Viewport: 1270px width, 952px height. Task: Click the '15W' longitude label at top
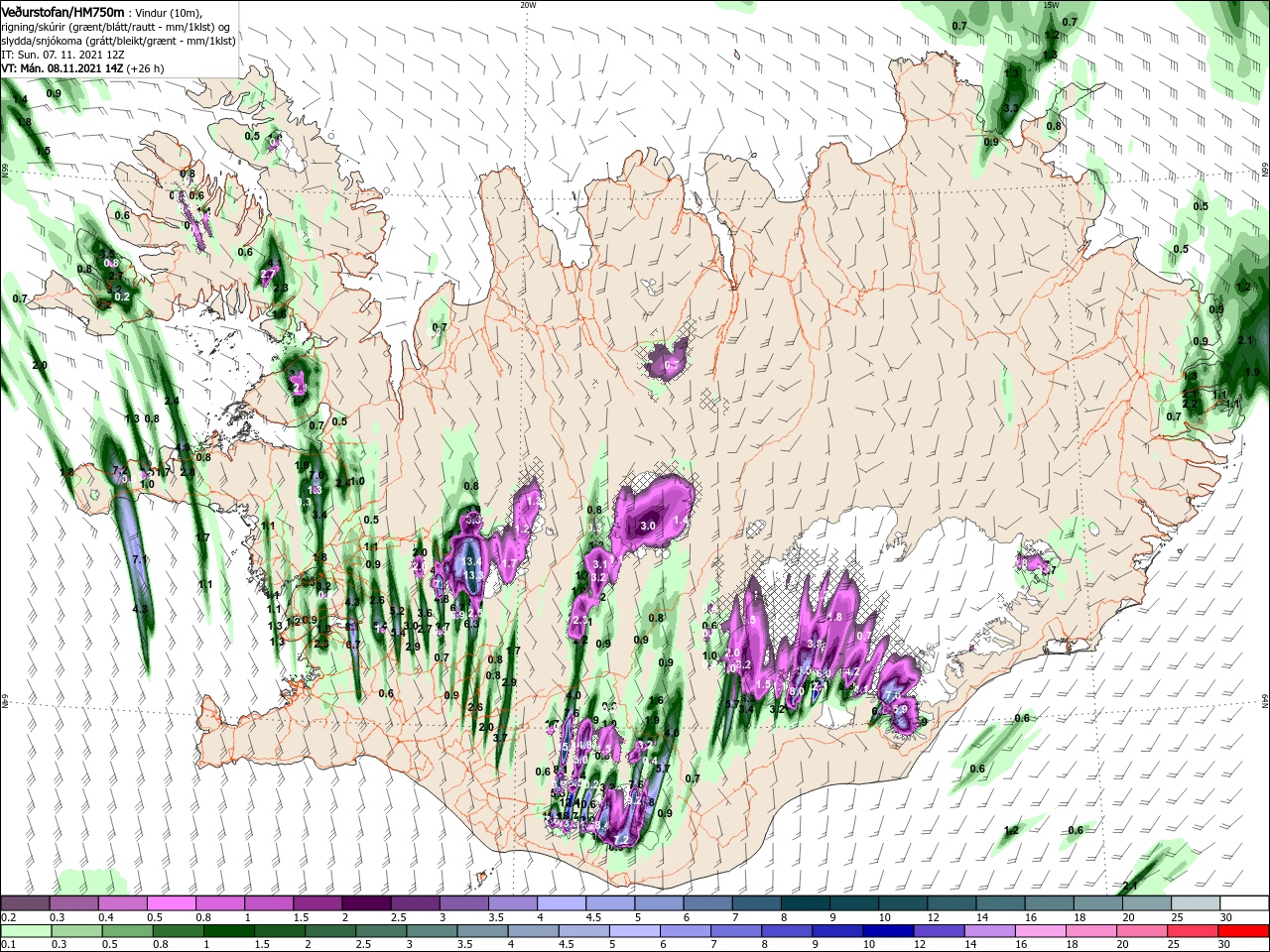coord(1052,5)
